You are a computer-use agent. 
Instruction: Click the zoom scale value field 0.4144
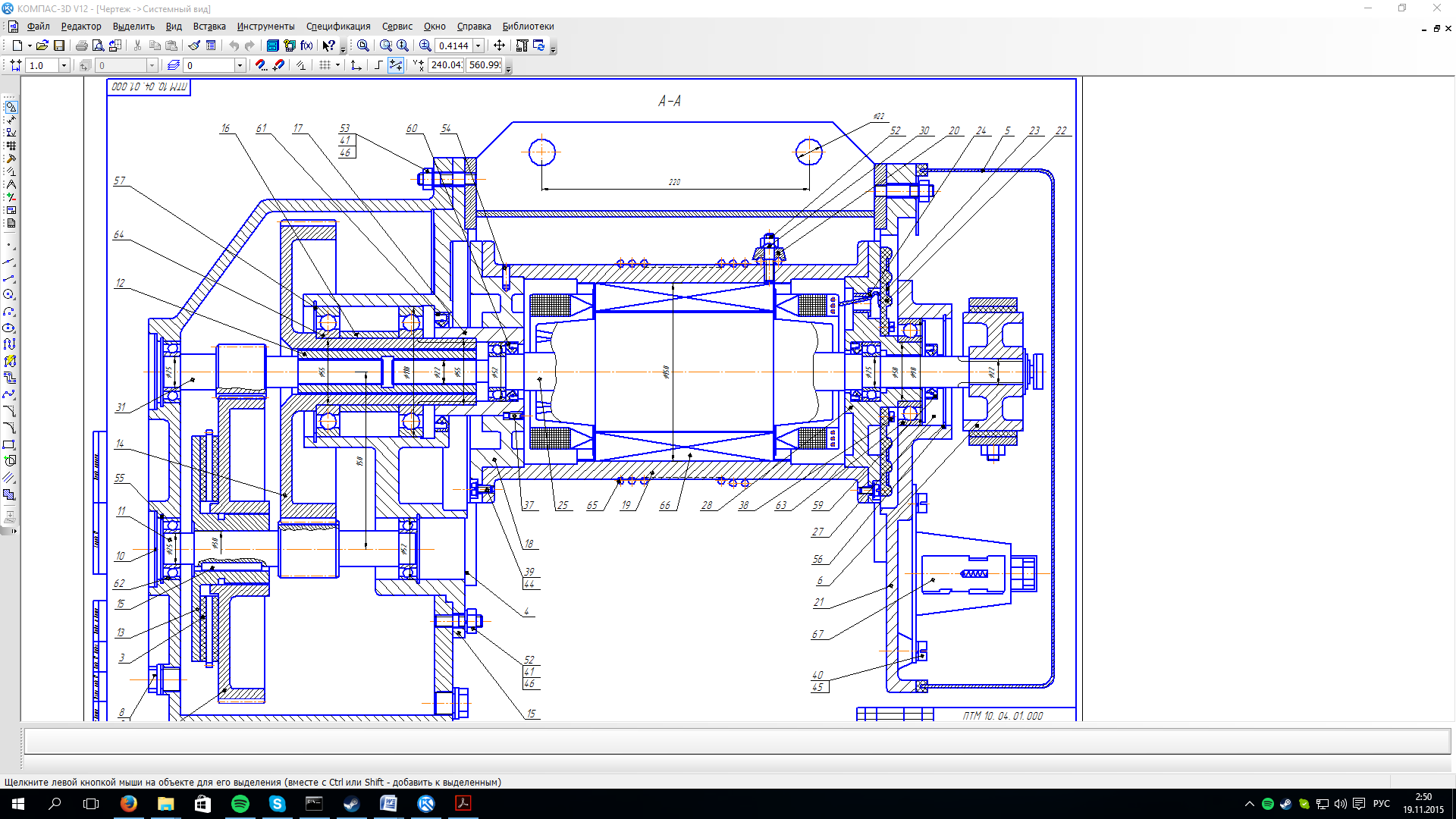click(x=454, y=45)
